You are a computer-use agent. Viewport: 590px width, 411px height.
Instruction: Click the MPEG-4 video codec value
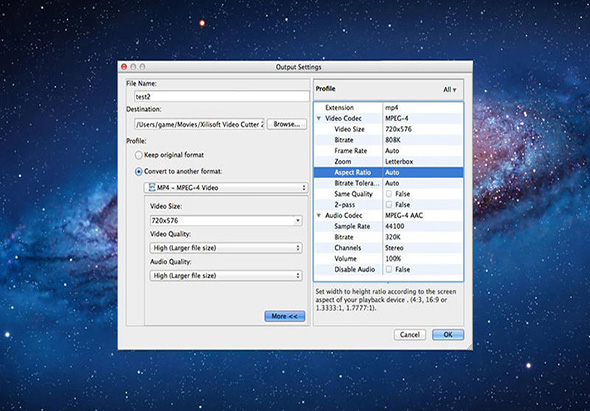(397, 119)
